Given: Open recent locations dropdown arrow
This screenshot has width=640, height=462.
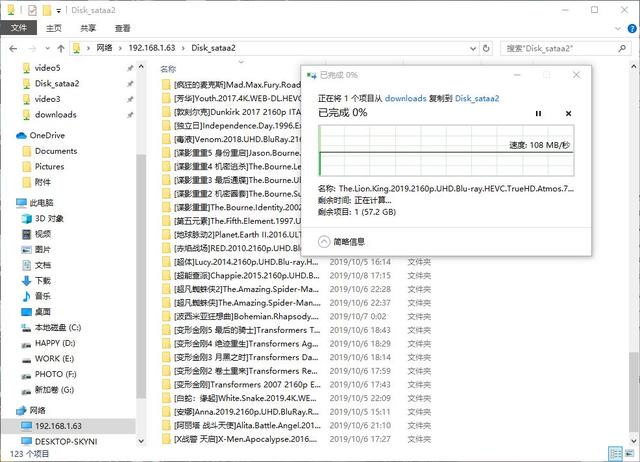Looking at the screenshot, I should click(47, 49).
